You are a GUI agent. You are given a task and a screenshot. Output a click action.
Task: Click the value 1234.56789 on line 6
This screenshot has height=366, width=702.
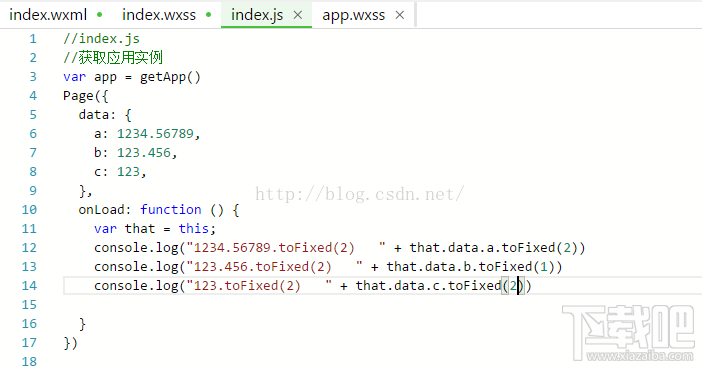tap(155, 134)
